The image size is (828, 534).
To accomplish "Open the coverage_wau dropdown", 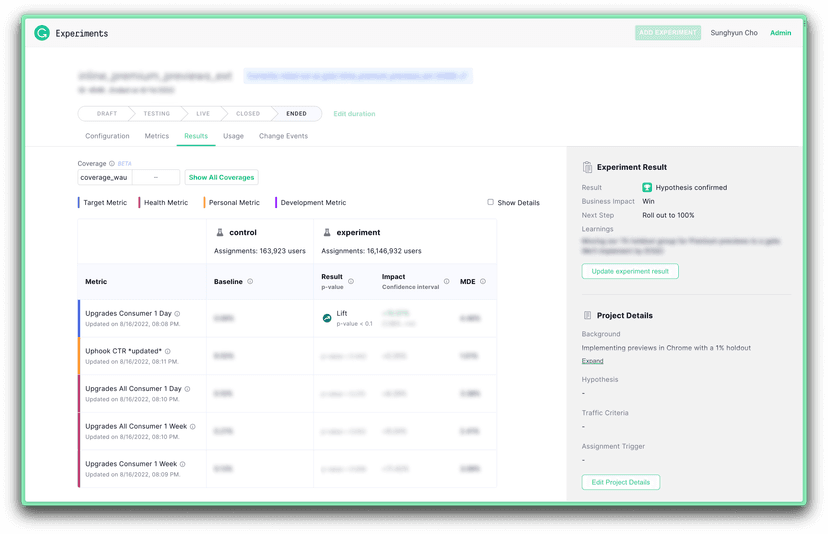I will (105, 177).
